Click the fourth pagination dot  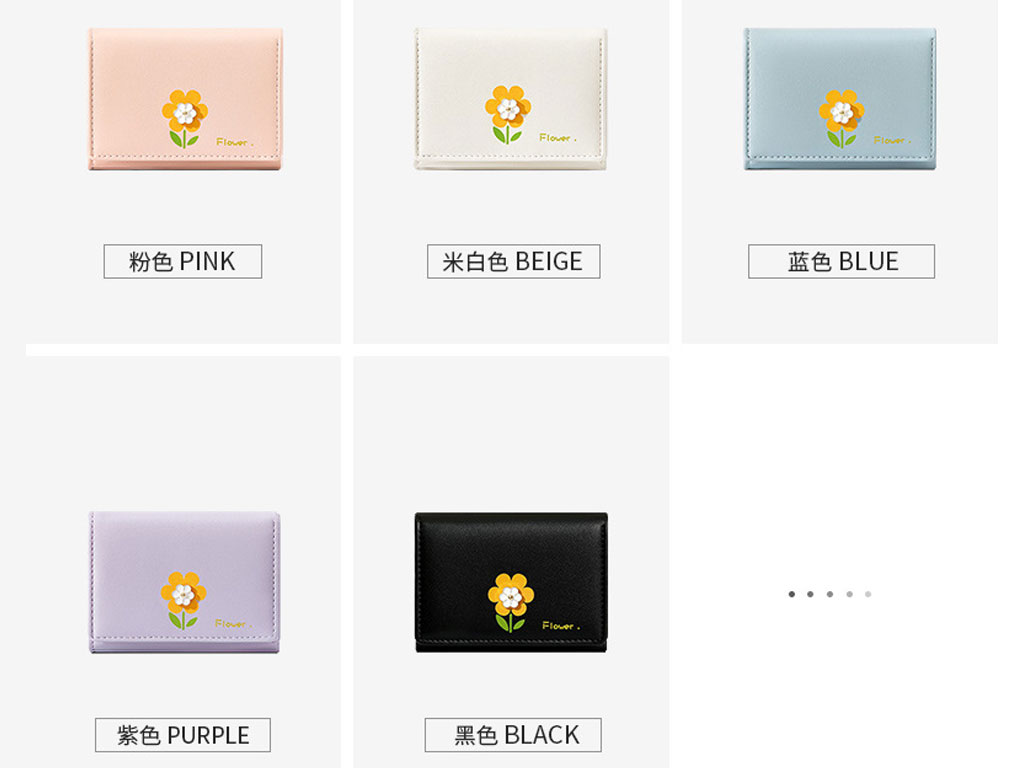tap(849, 594)
